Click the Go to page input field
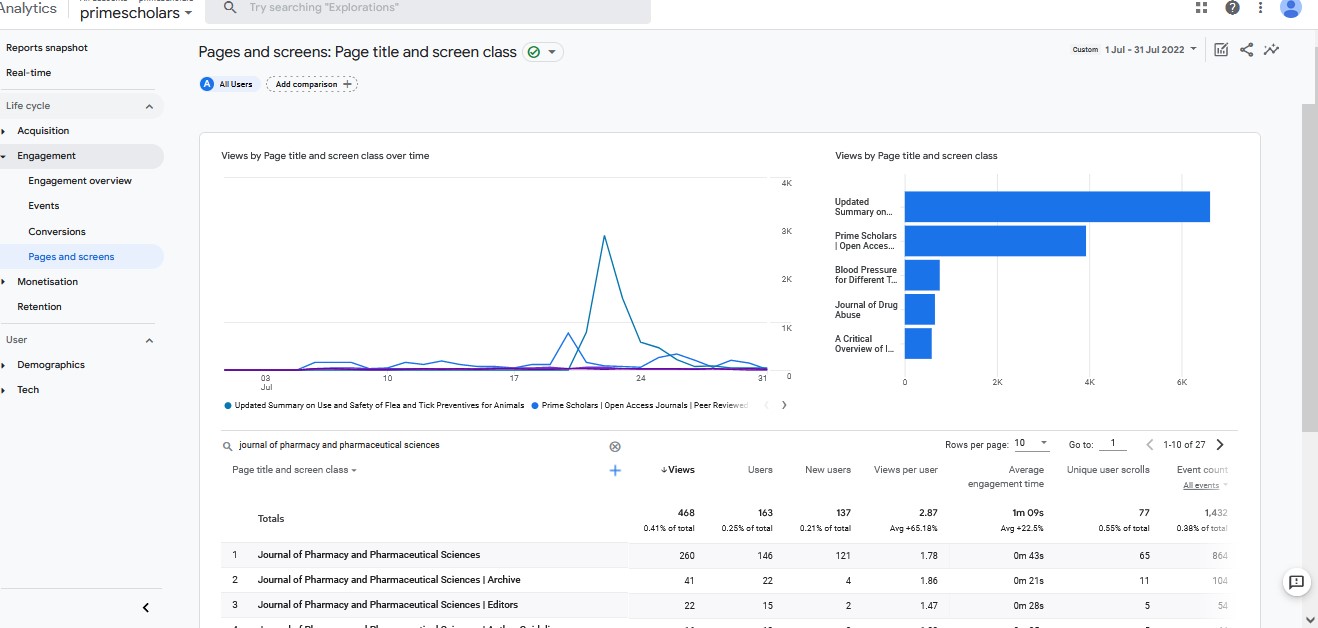Image resolution: width=1318 pixels, height=628 pixels. (x=1113, y=444)
